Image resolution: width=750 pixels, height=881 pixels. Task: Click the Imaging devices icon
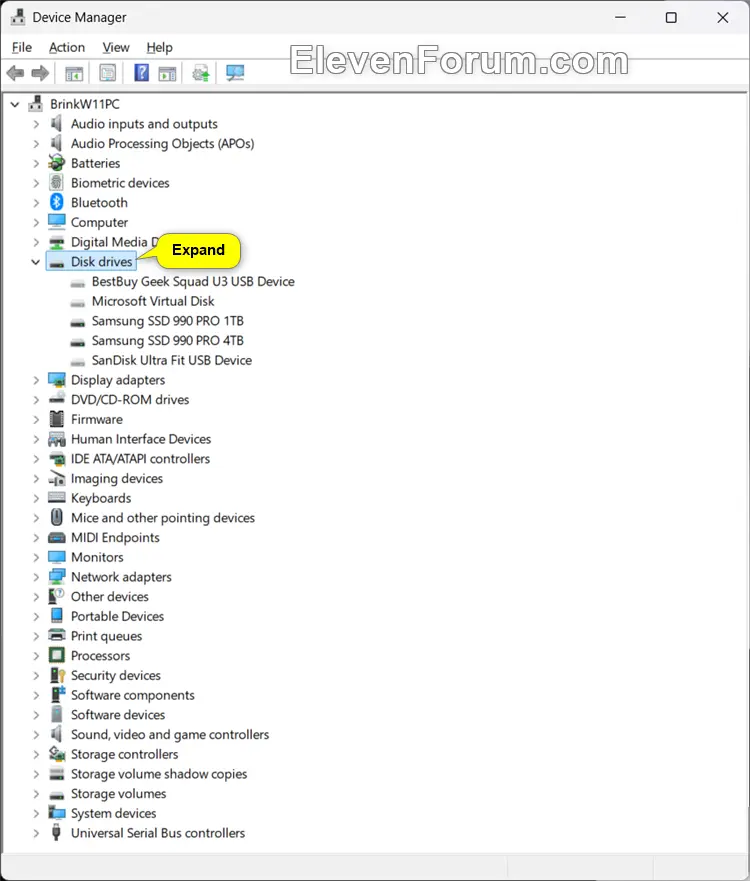click(57, 478)
